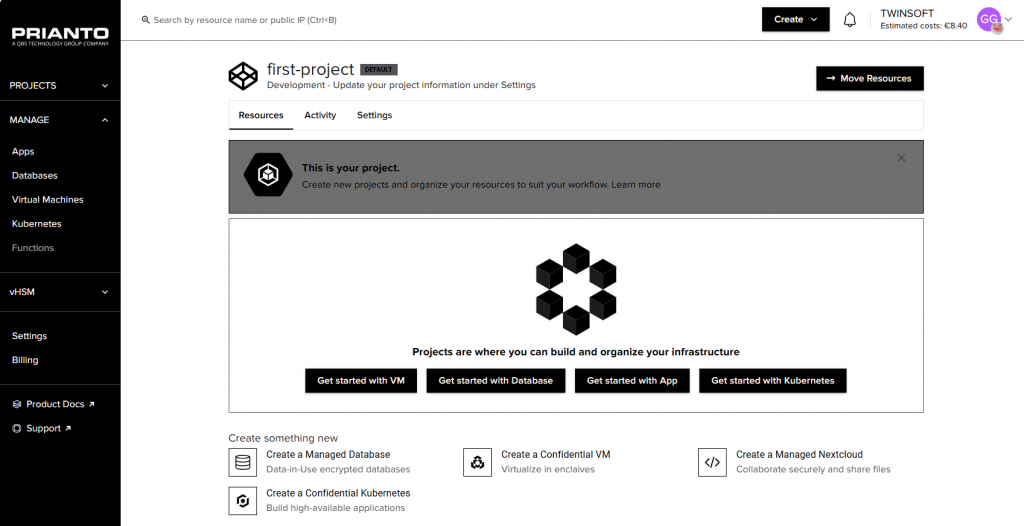Click the Move Resources button
This screenshot has width=1024, height=526.
(x=869, y=78)
